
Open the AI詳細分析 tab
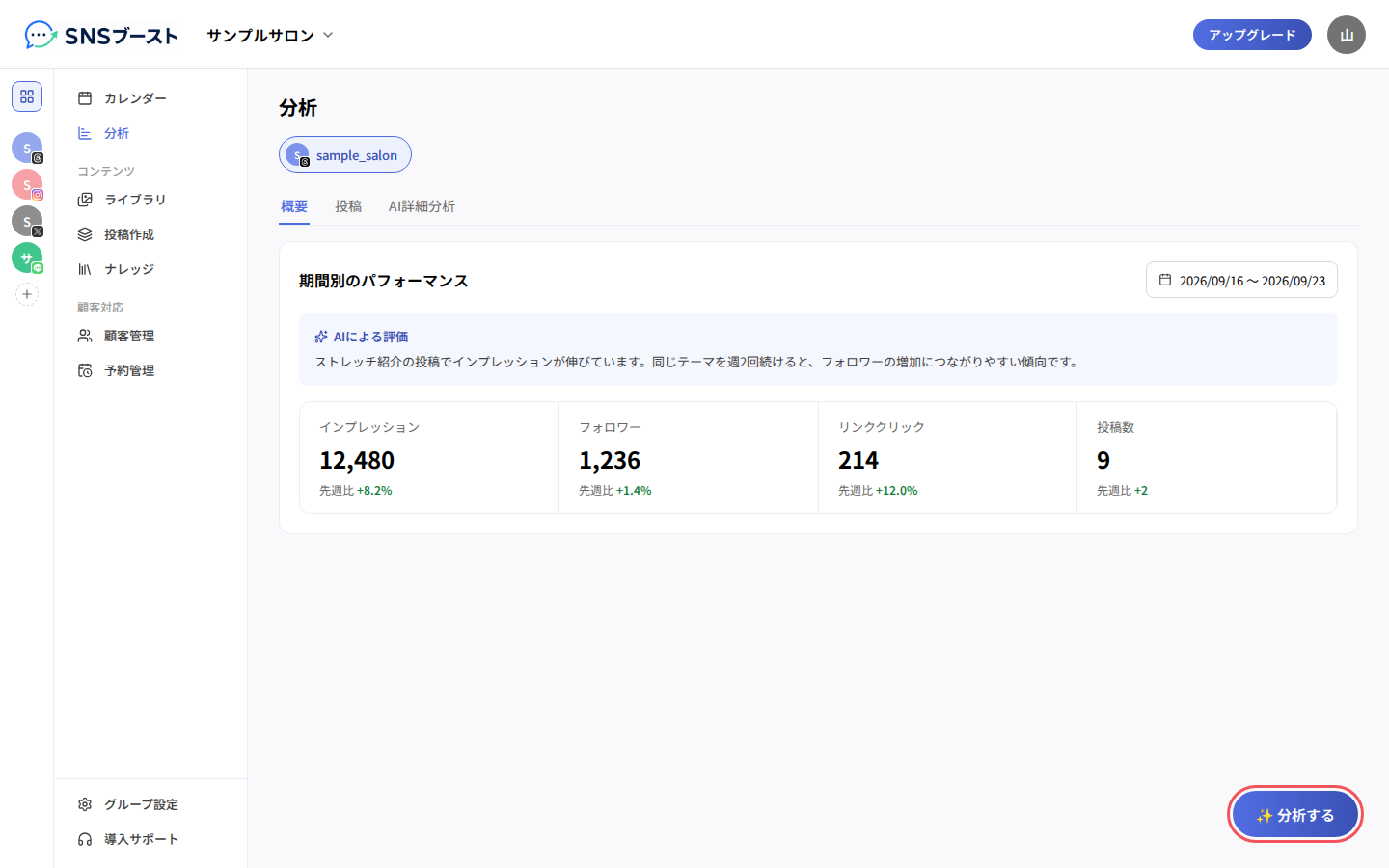(x=422, y=206)
